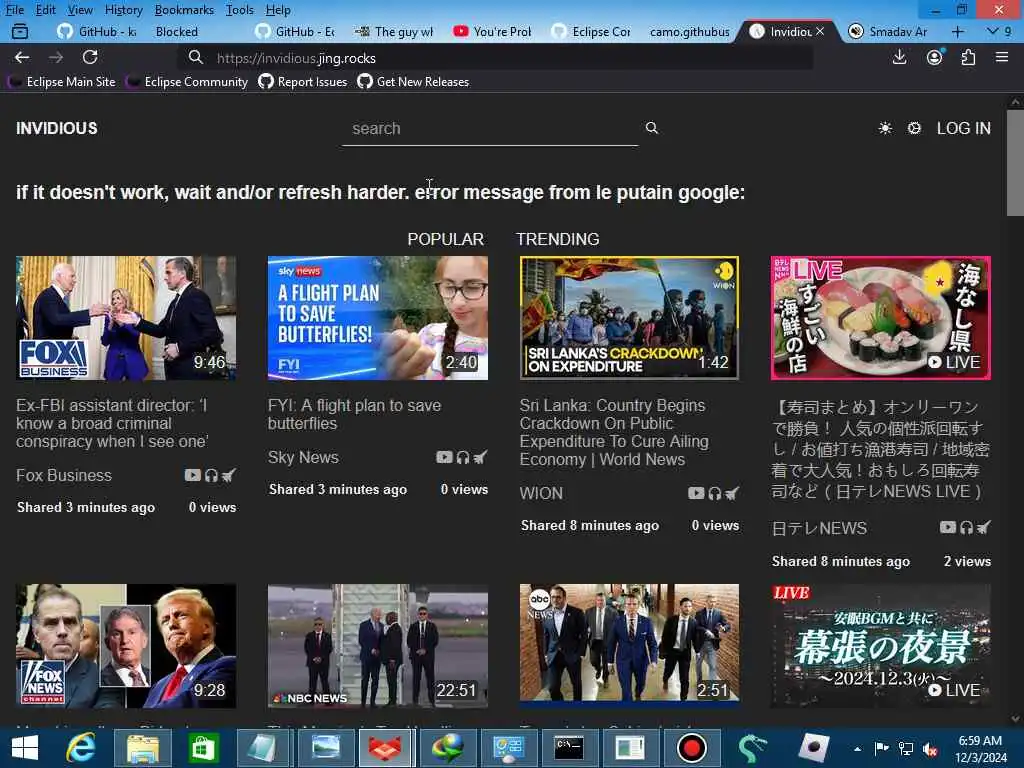This screenshot has height=768, width=1024.
Task: Open the Get New Releases bookmark
Action: (x=413, y=82)
